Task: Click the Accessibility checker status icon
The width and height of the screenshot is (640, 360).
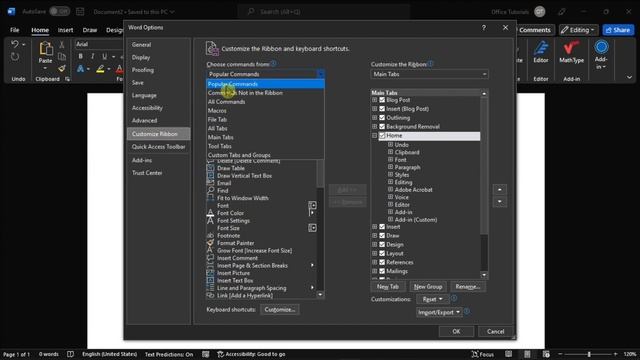Action: (x=220, y=354)
